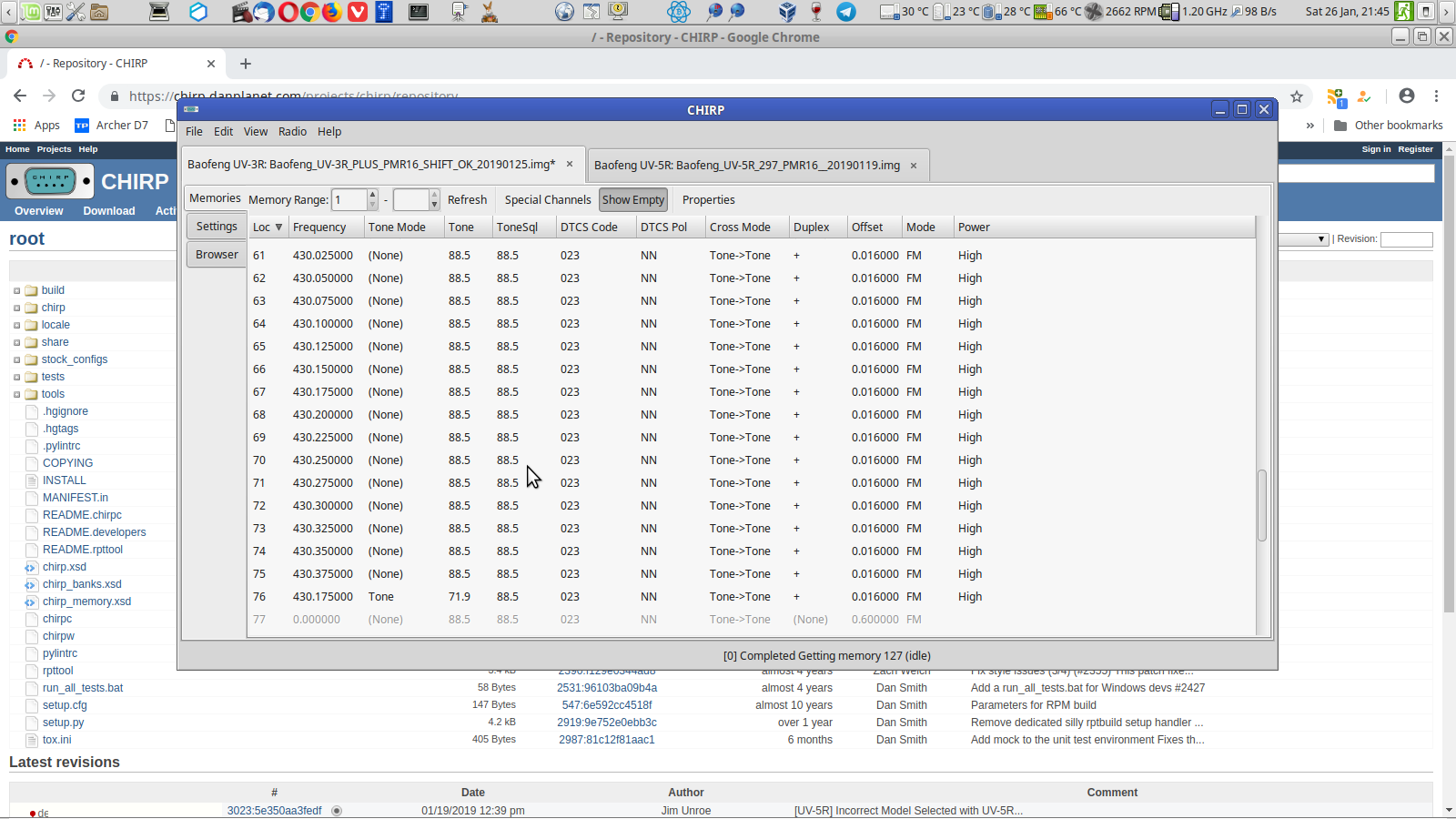This screenshot has width=1456, height=819.
Task: Close the Baofeng UV-5R tab
Action: pos(914,166)
